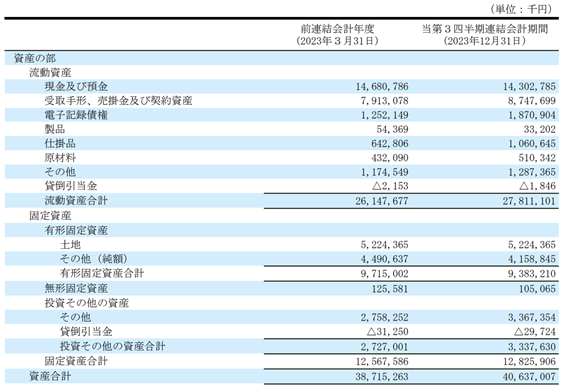Select value 125,581

[390, 288]
